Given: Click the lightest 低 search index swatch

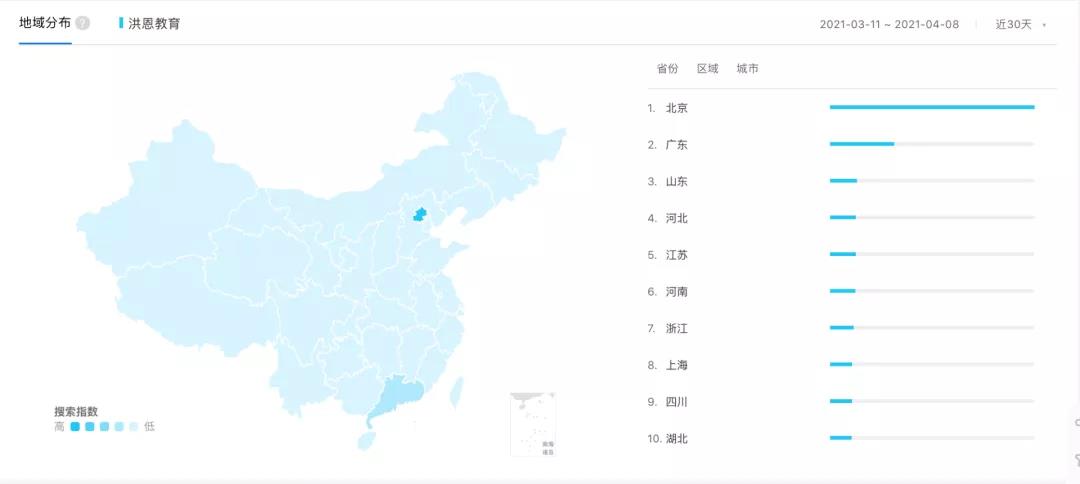Looking at the screenshot, I should coord(134,427).
